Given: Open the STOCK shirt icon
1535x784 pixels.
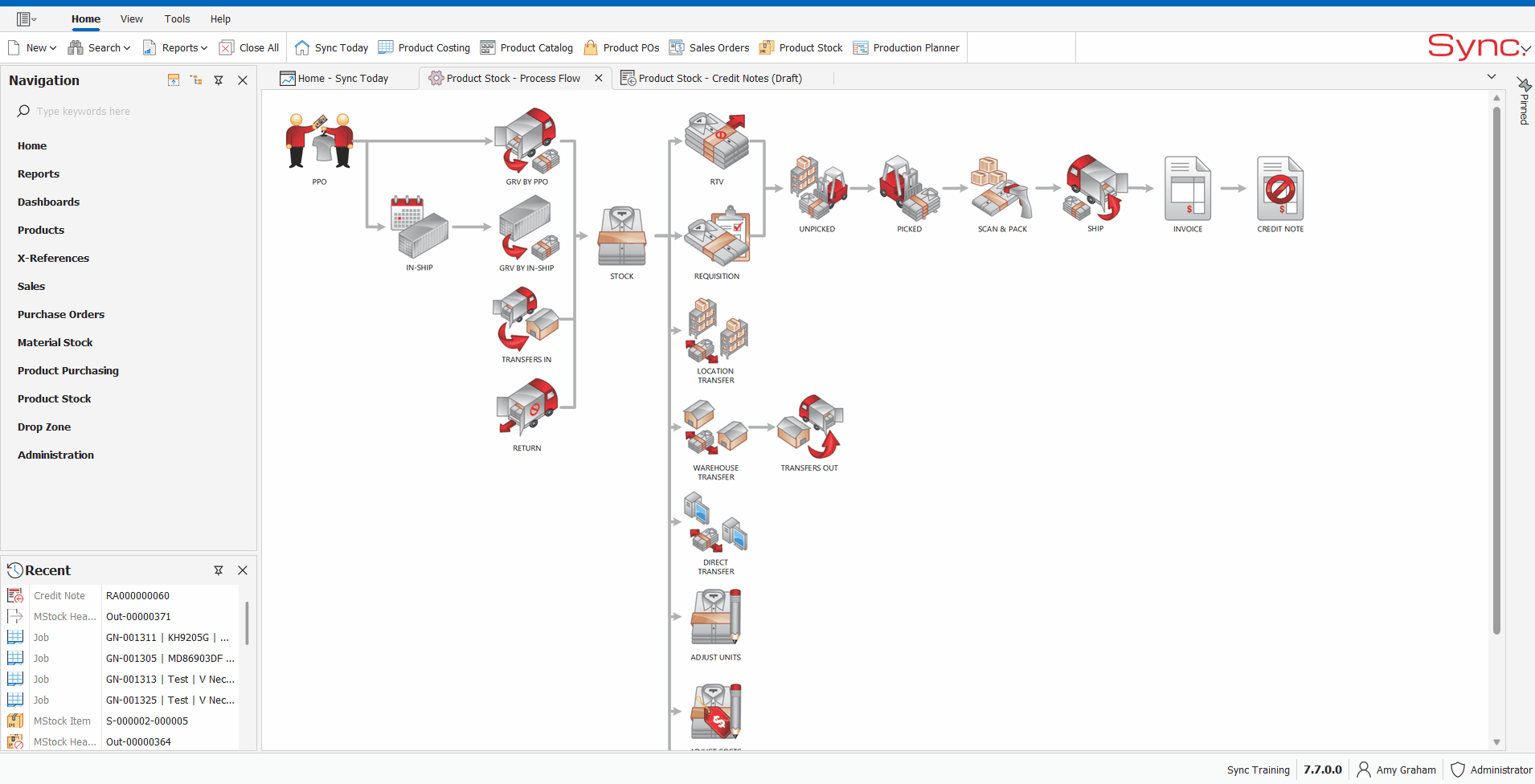Looking at the screenshot, I should 622,236.
